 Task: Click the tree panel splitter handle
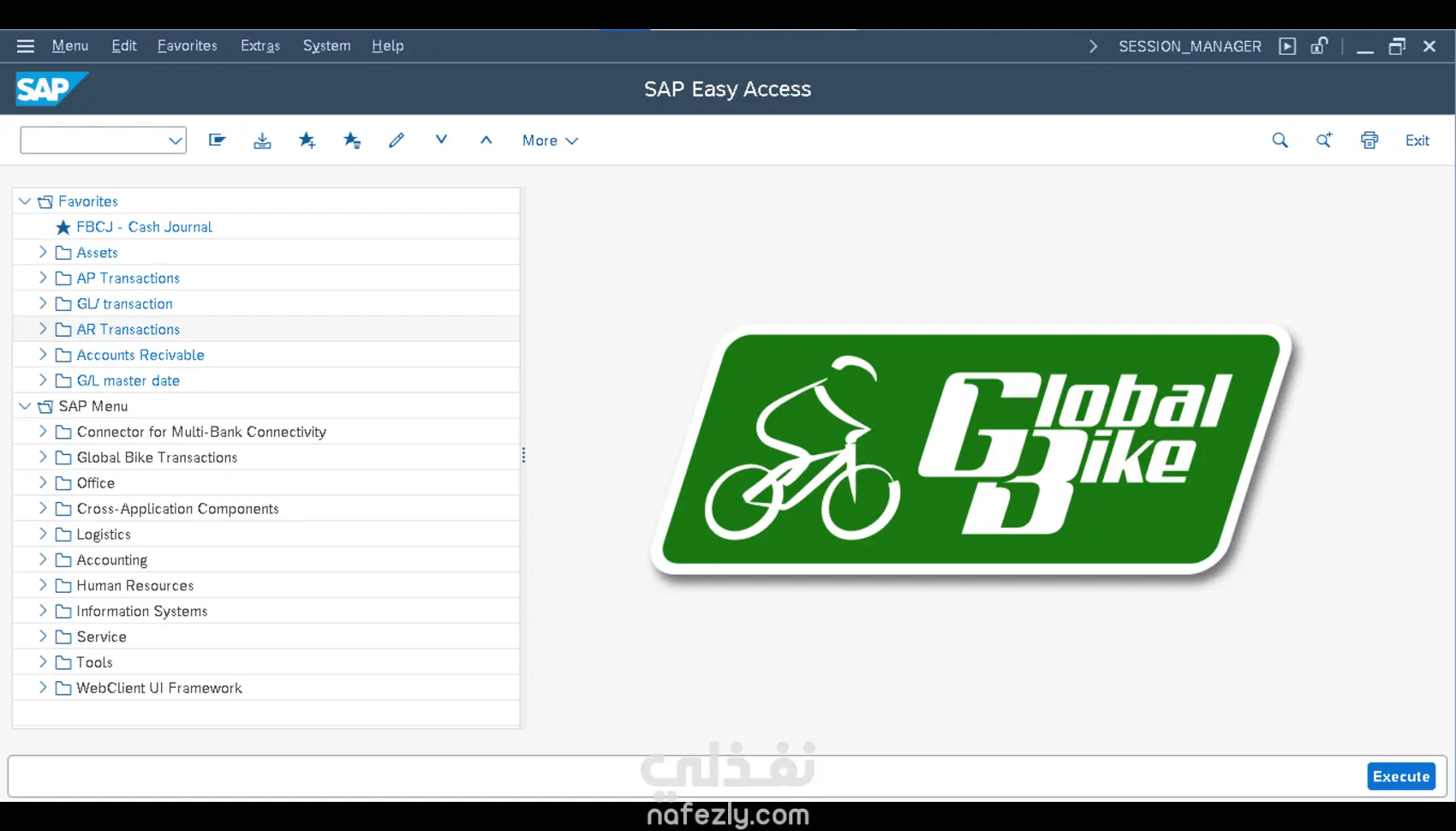pyautogui.click(x=523, y=455)
